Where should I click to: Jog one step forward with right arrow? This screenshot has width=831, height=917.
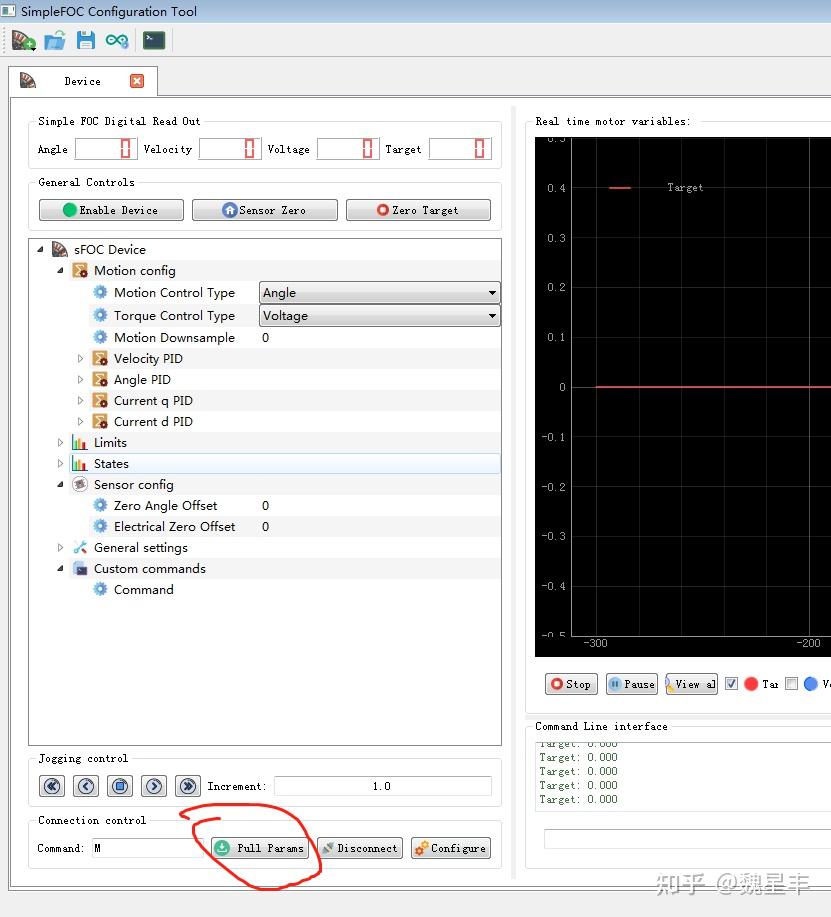(153, 786)
